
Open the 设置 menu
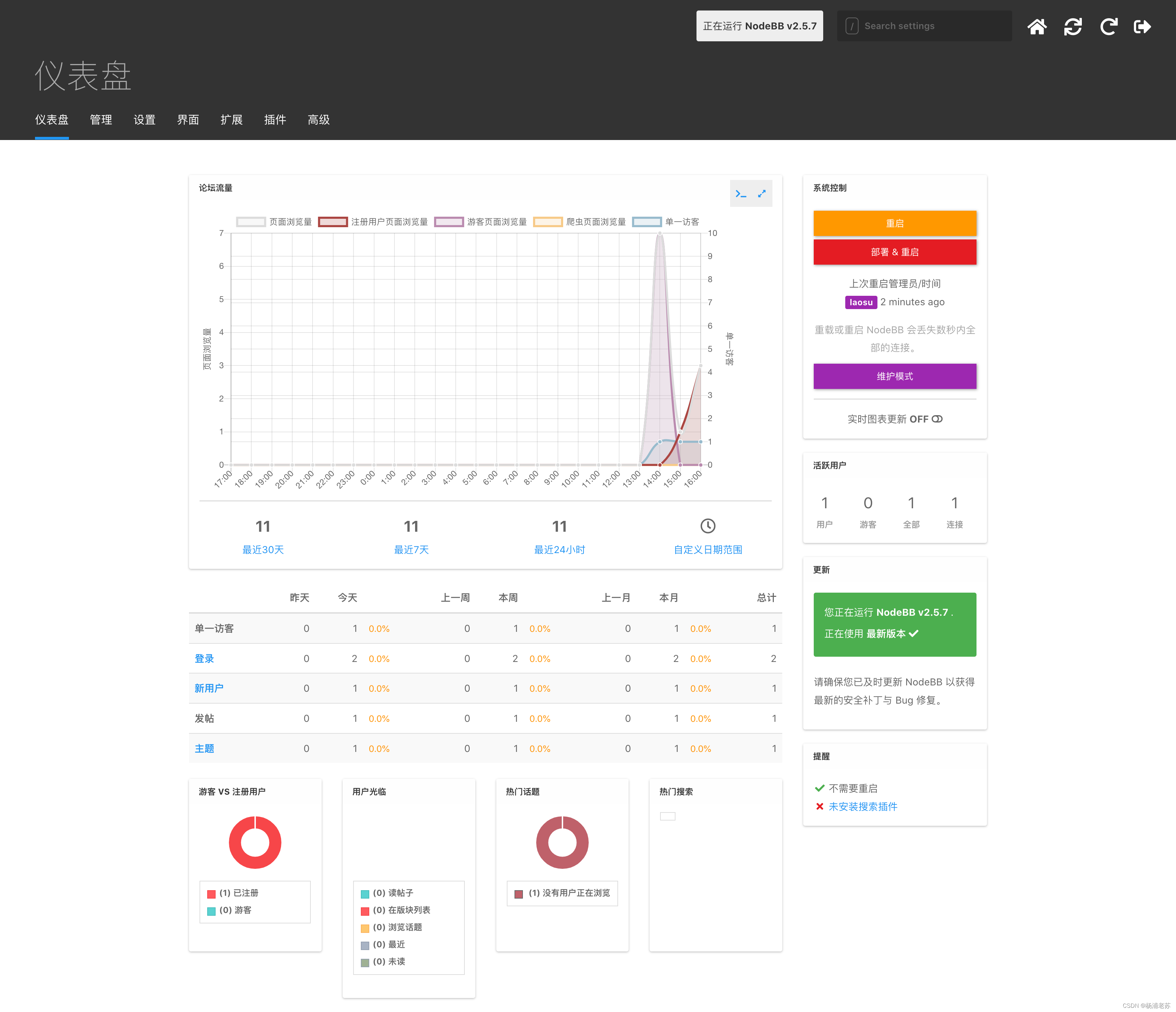[x=144, y=120]
